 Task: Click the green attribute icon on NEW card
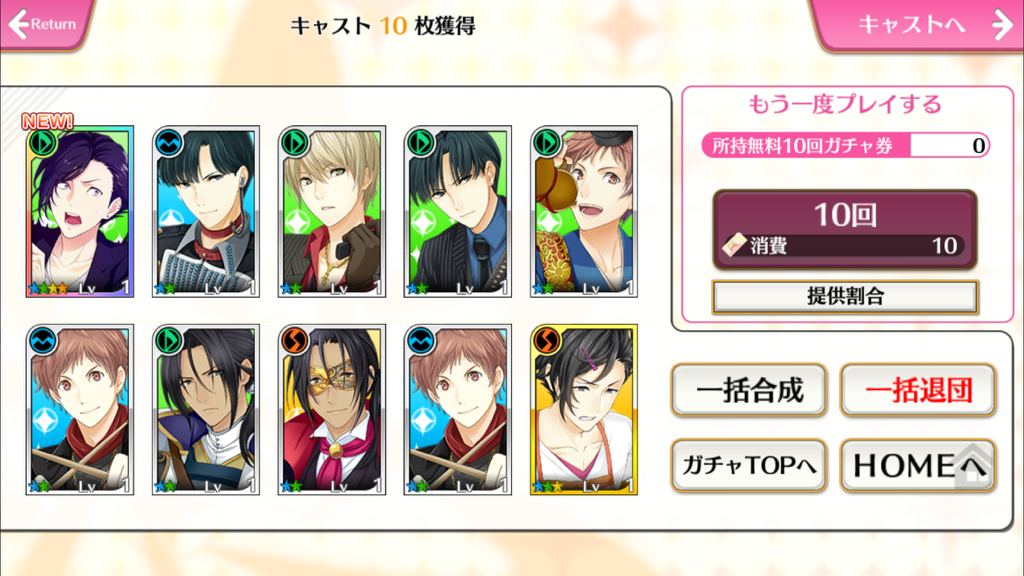click(x=42, y=143)
